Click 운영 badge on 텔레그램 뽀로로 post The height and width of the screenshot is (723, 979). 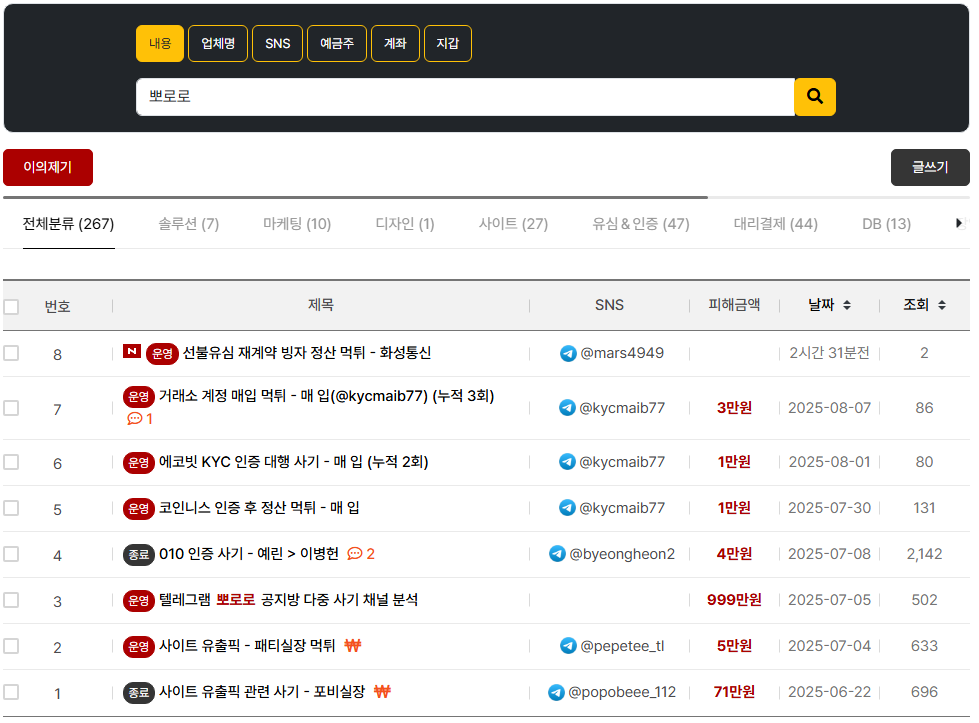click(139, 601)
